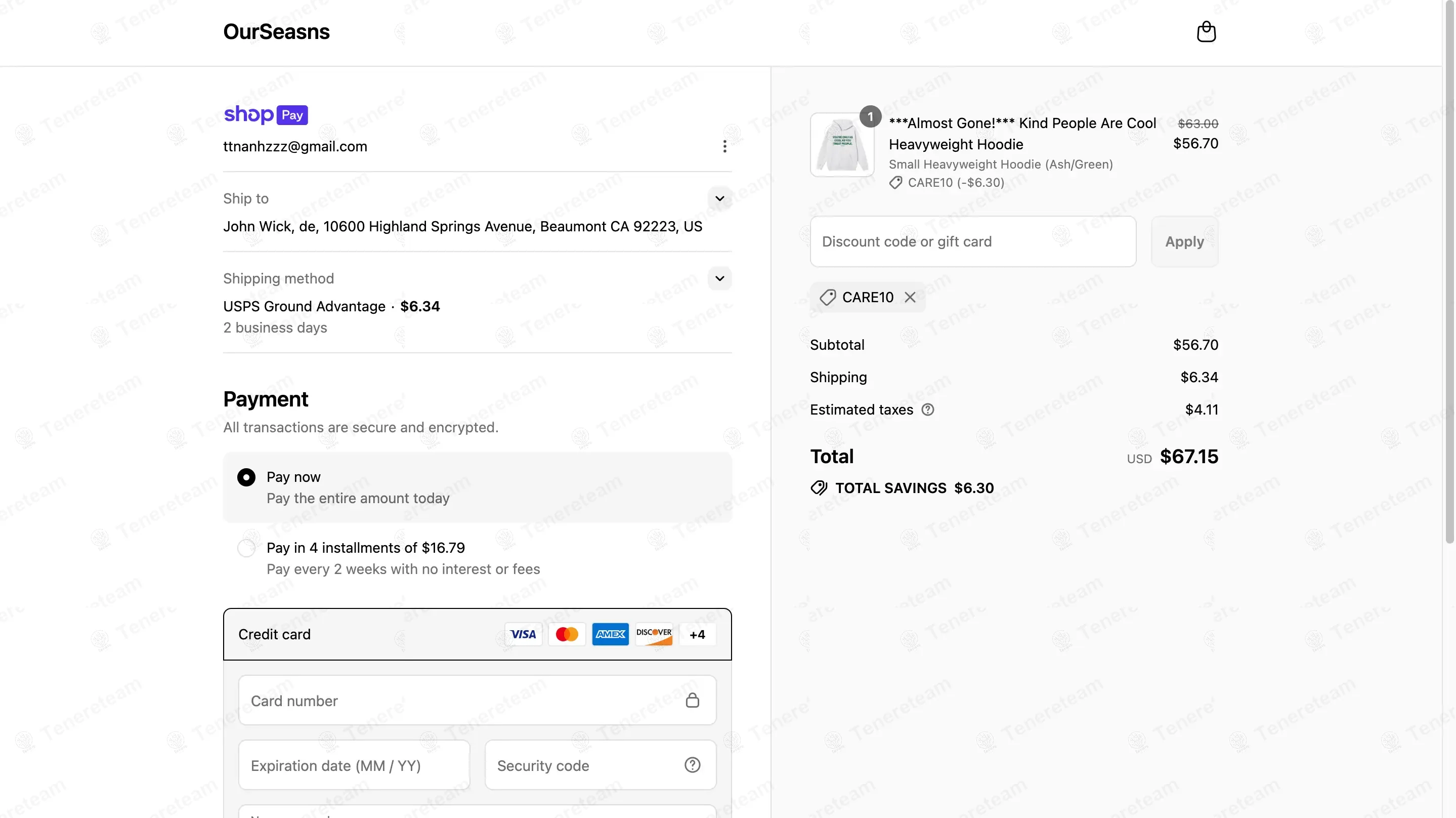Click the Payment section heading
Viewport: 1456px width, 818px height.
(x=266, y=399)
